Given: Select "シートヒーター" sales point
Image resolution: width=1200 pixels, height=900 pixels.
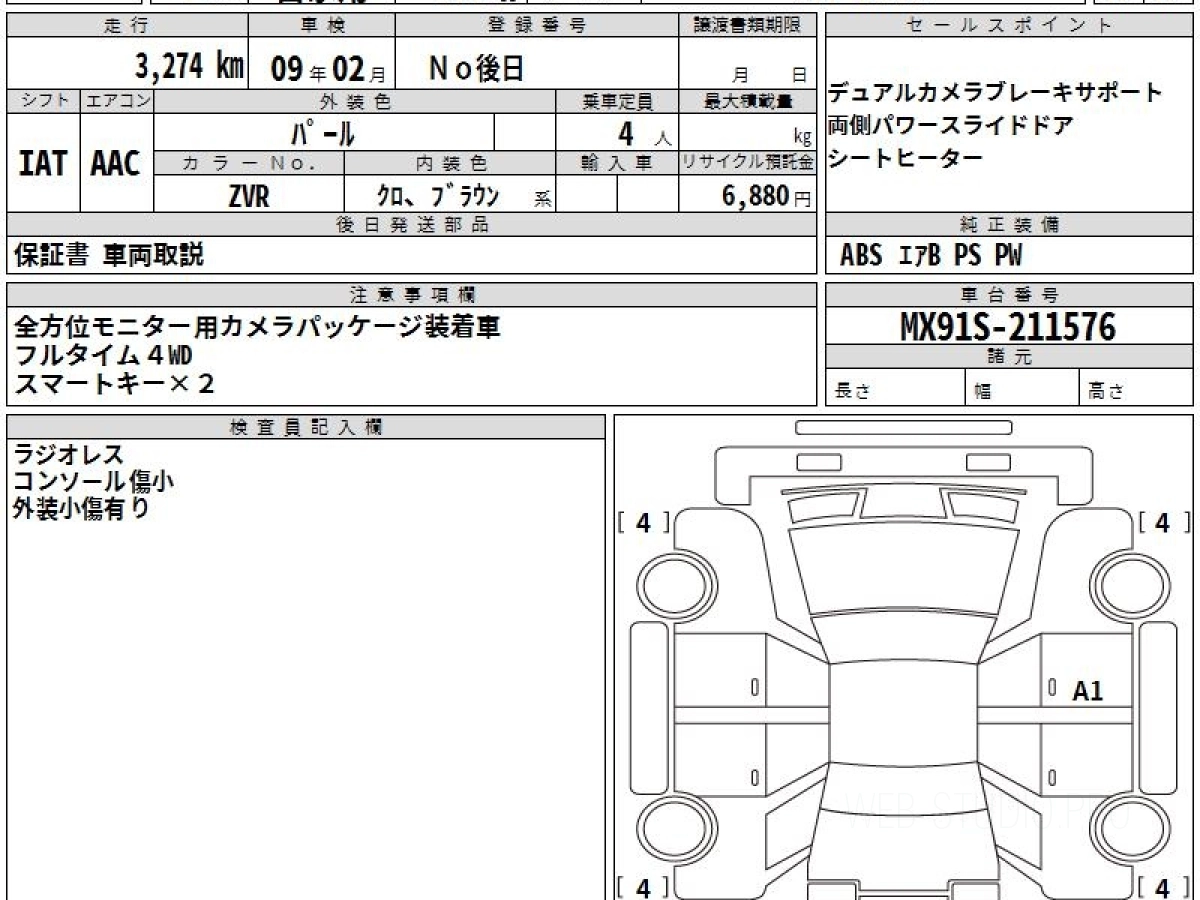Looking at the screenshot, I should coord(906,157).
